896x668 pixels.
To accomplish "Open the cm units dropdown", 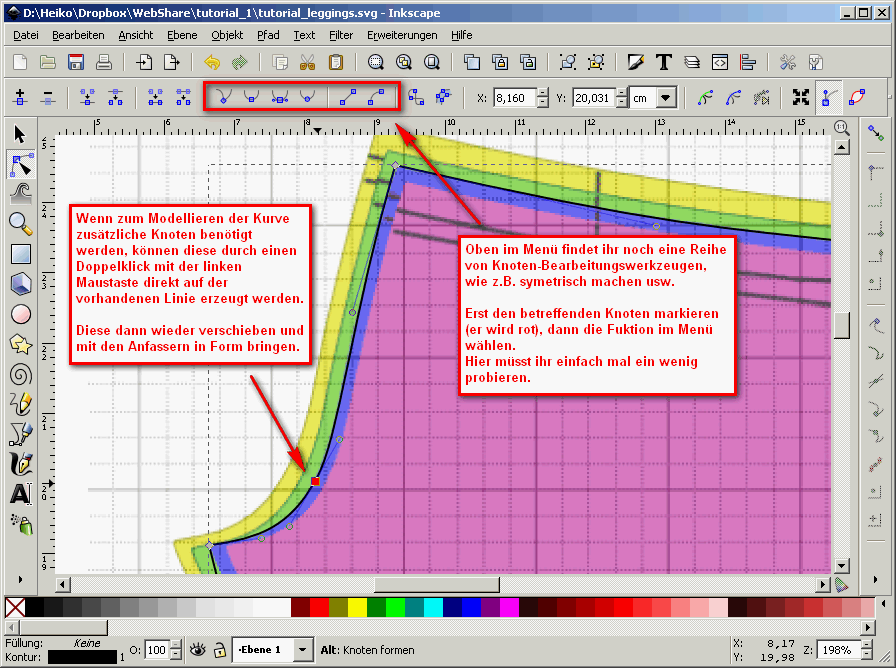I will [x=665, y=98].
